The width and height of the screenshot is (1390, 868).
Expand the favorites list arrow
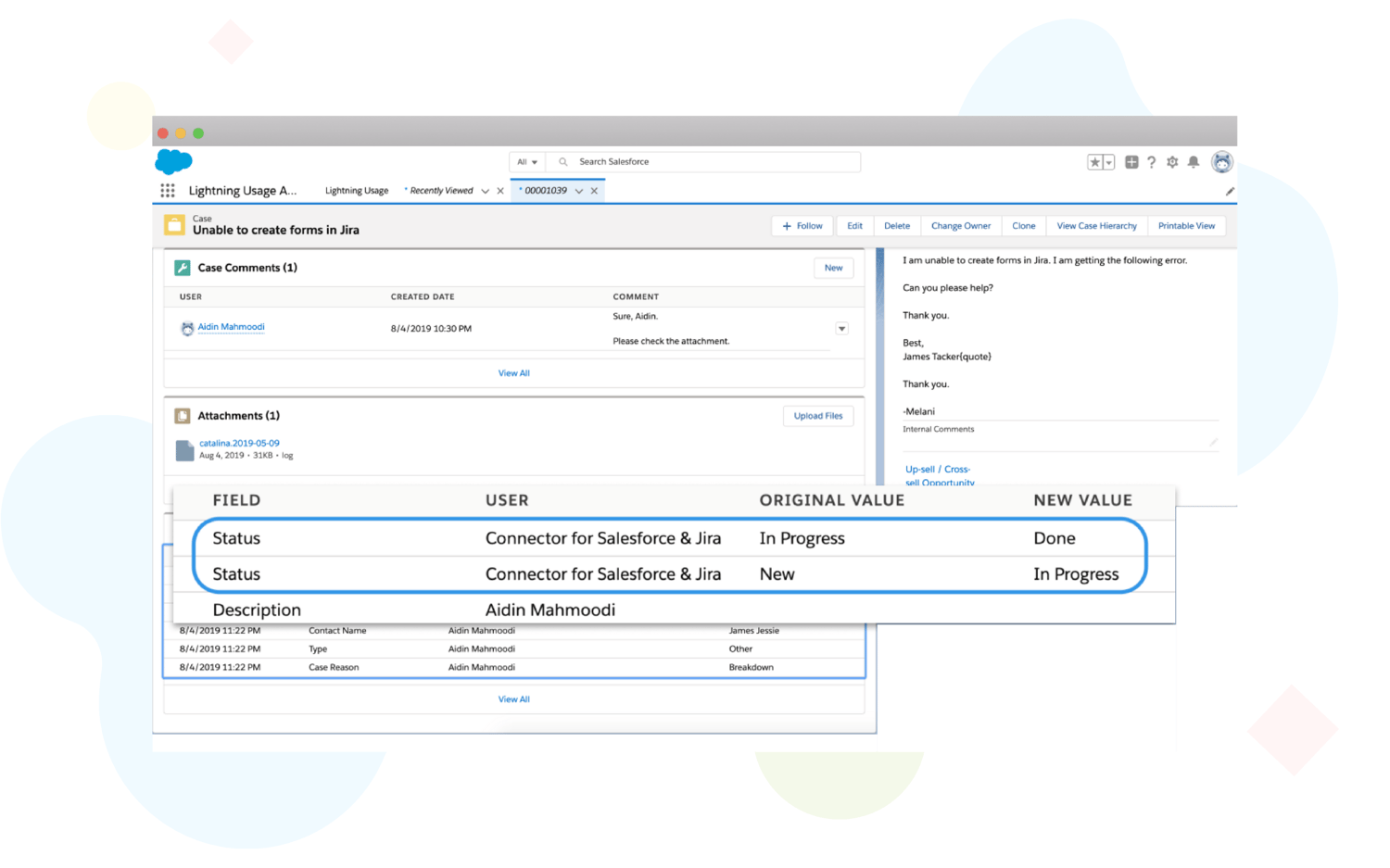coord(1109,162)
